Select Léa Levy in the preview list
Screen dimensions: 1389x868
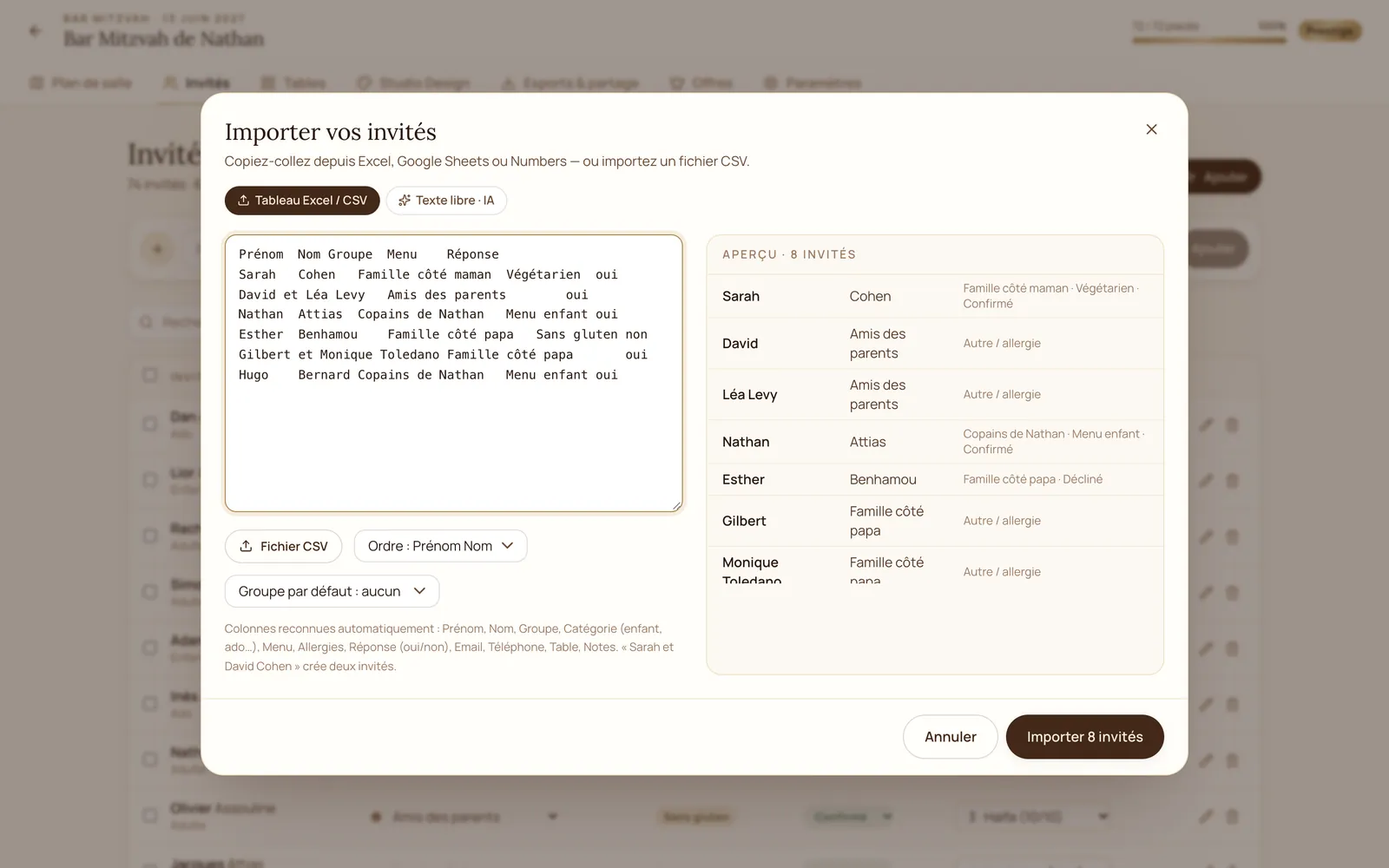tap(935, 394)
